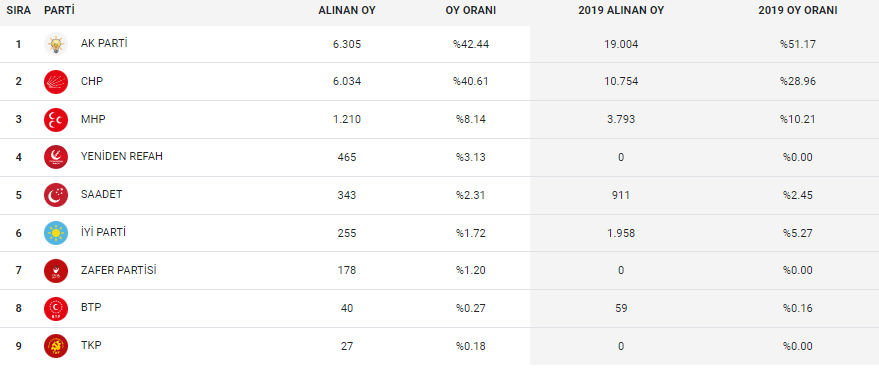Click the 2019 ALINAN OY column header

coord(621,11)
